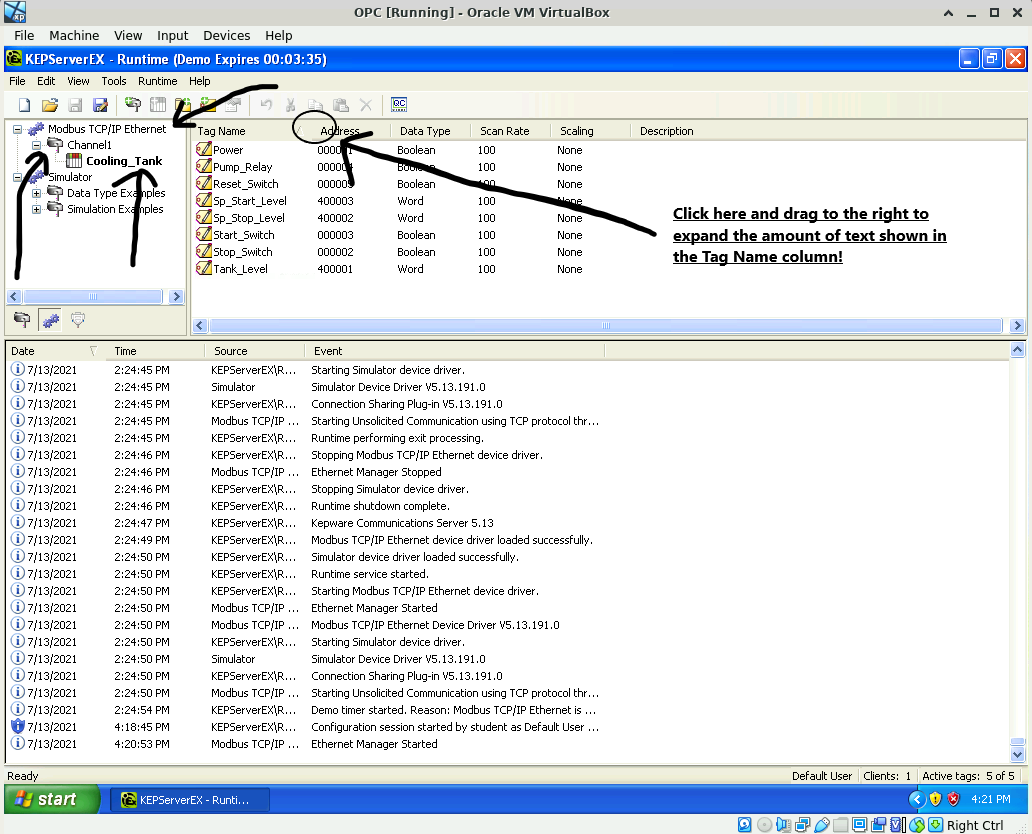Click the display monitor icon in VirtualBox status bar

point(860,825)
